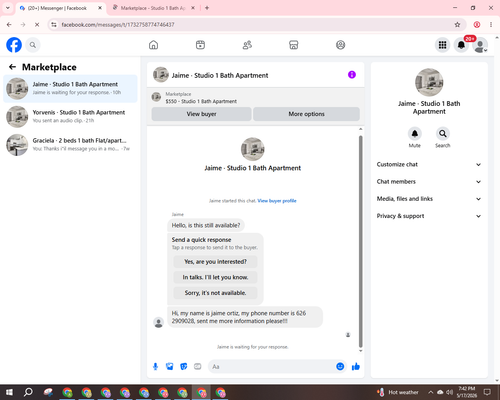
Task: Click the Mute bell icon
Action: [415, 134]
